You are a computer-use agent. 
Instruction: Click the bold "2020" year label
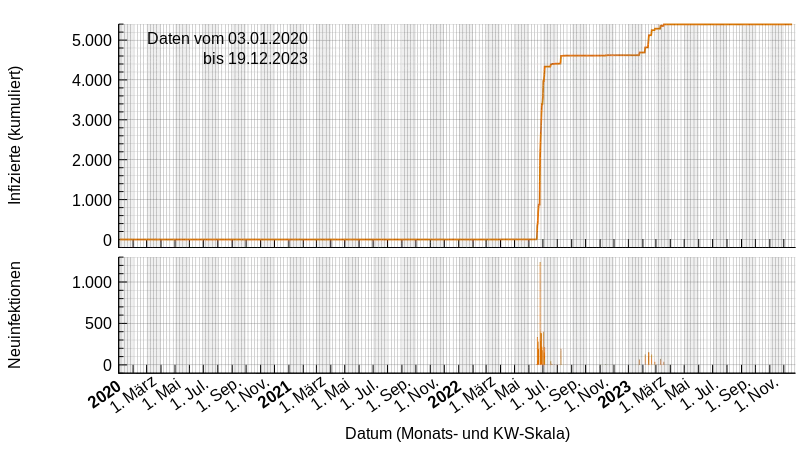[105, 394]
